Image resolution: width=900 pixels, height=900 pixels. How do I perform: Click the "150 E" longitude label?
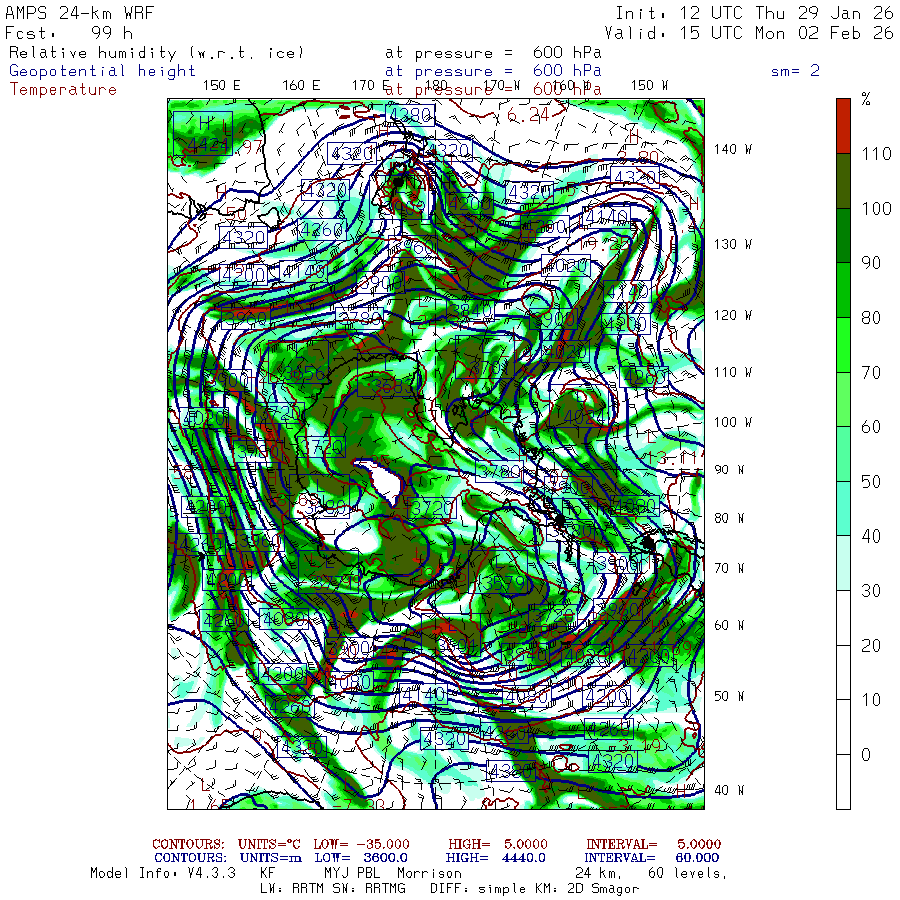[221, 85]
